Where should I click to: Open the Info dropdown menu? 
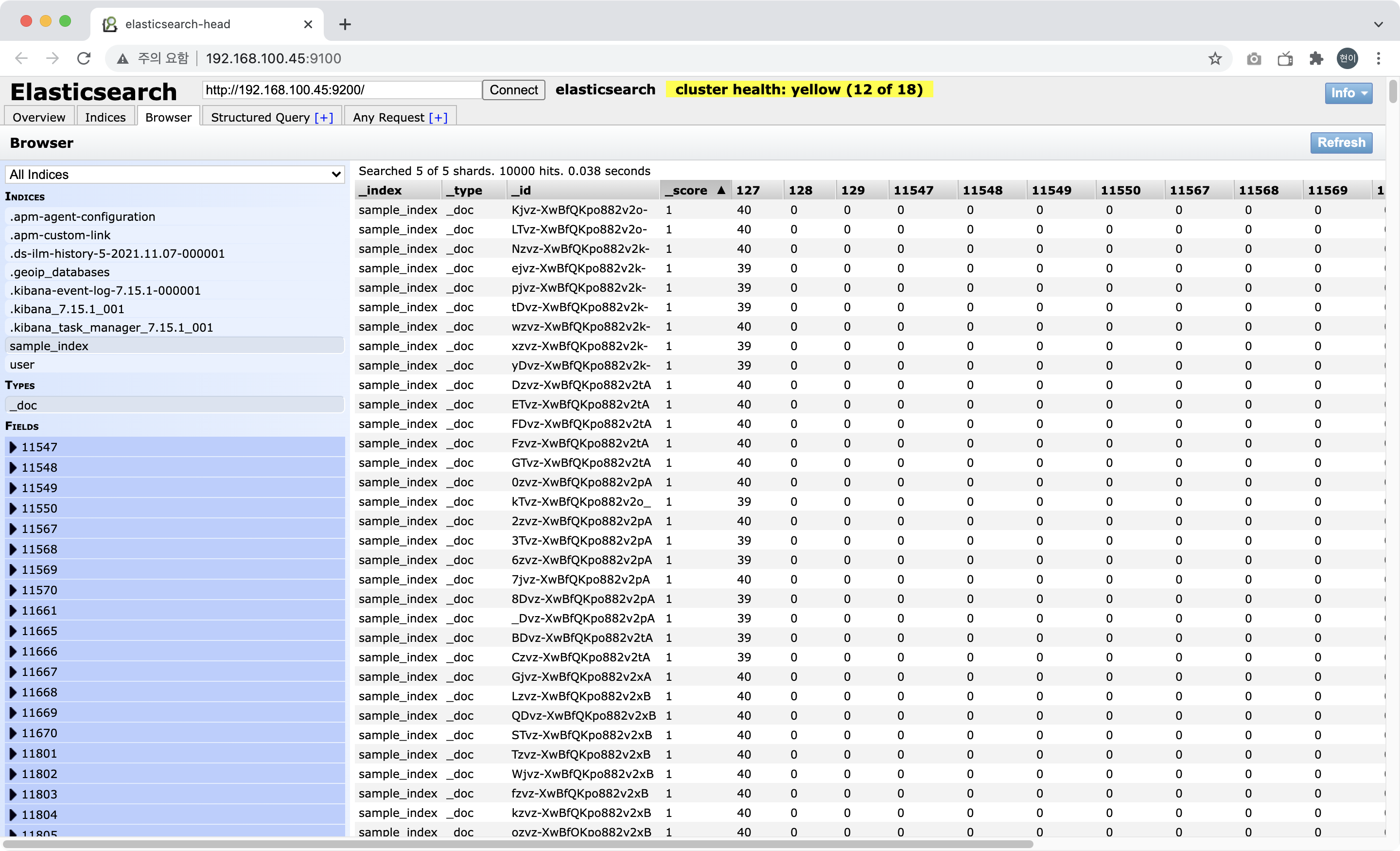point(1347,93)
